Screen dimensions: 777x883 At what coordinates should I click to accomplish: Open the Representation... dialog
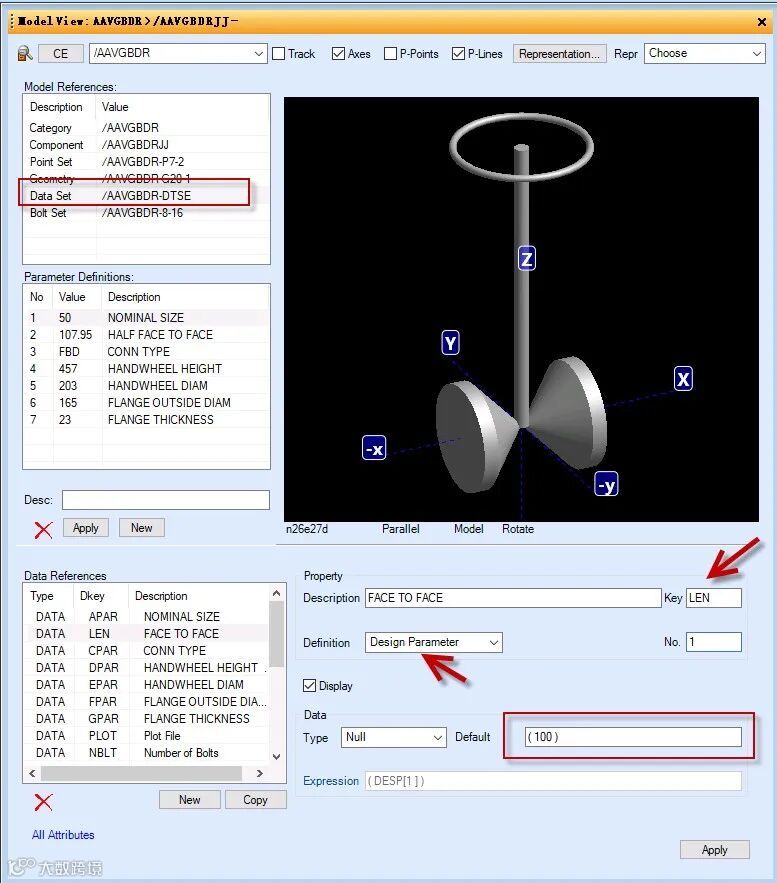pyautogui.click(x=559, y=53)
